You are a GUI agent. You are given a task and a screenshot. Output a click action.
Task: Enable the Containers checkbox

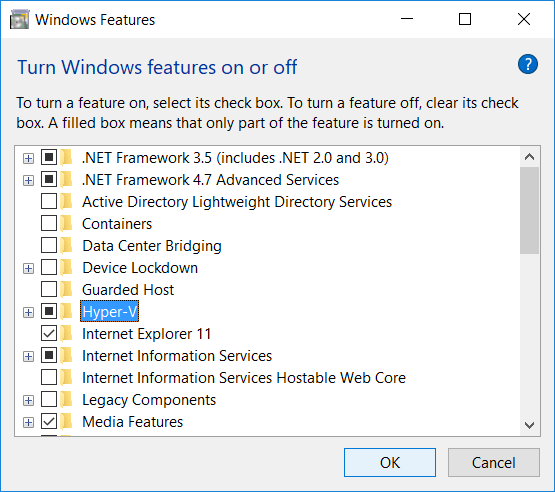(49, 223)
